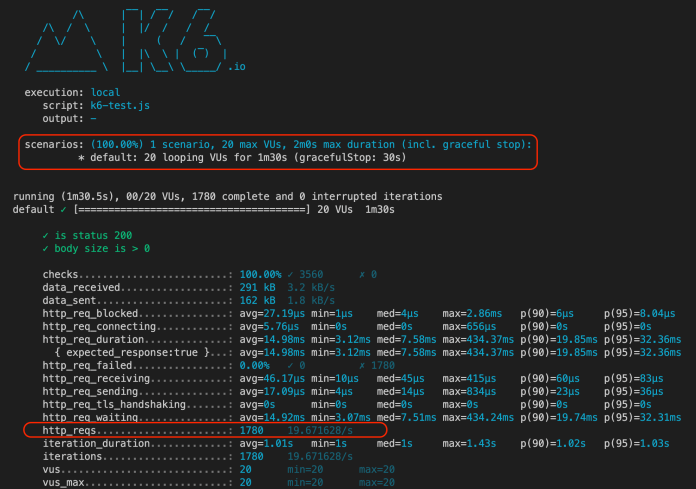Click the 'data_received' metric label

(x=81, y=288)
